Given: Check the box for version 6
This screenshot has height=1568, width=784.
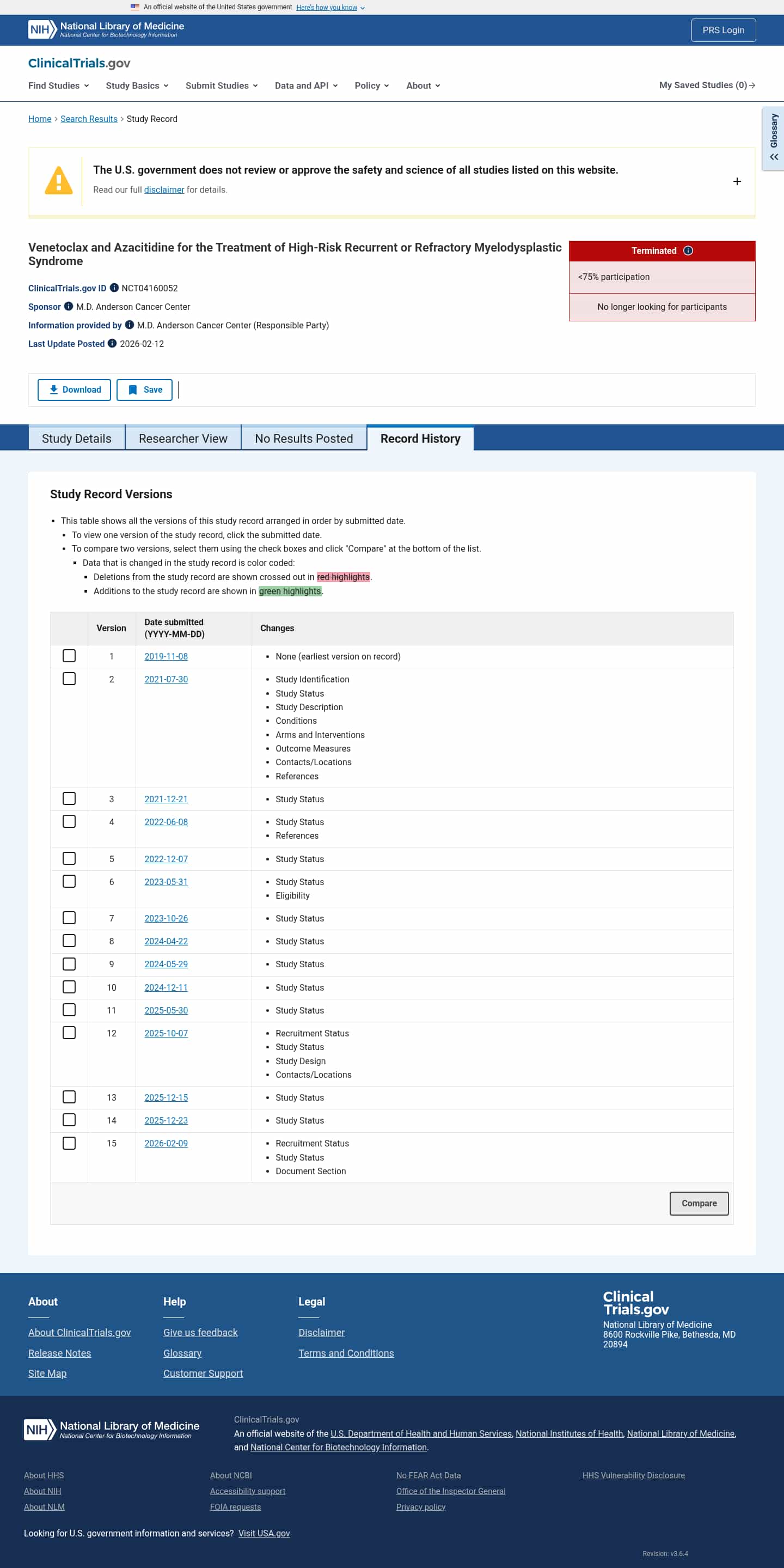Looking at the screenshot, I should click(69, 881).
